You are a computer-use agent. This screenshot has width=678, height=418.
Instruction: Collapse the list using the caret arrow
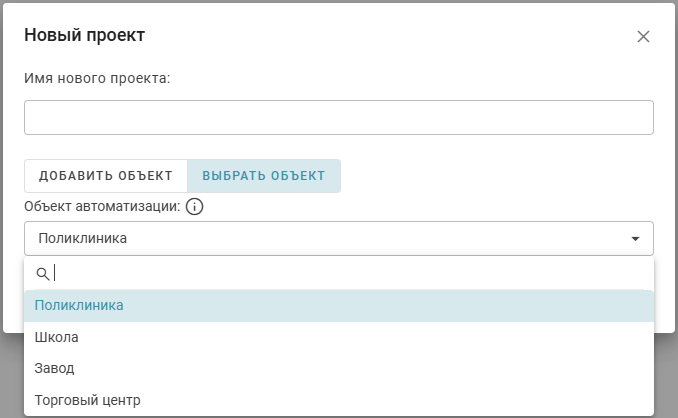(x=635, y=239)
